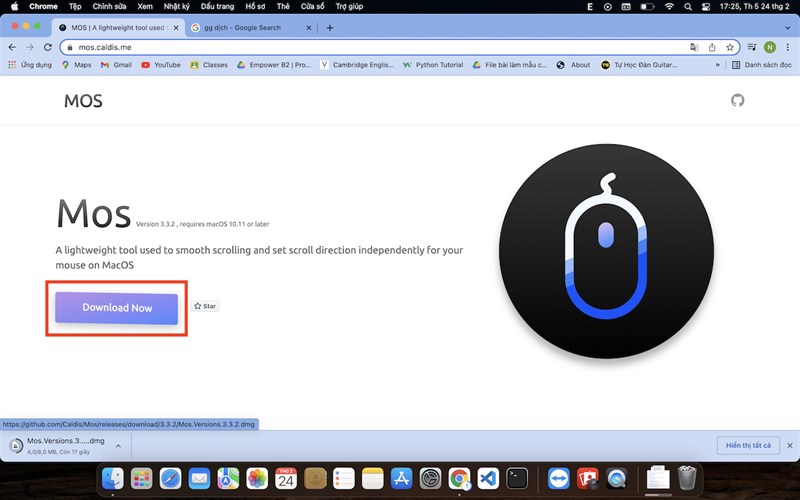Open the Dấu trang menu

pyautogui.click(x=217, y=7)
